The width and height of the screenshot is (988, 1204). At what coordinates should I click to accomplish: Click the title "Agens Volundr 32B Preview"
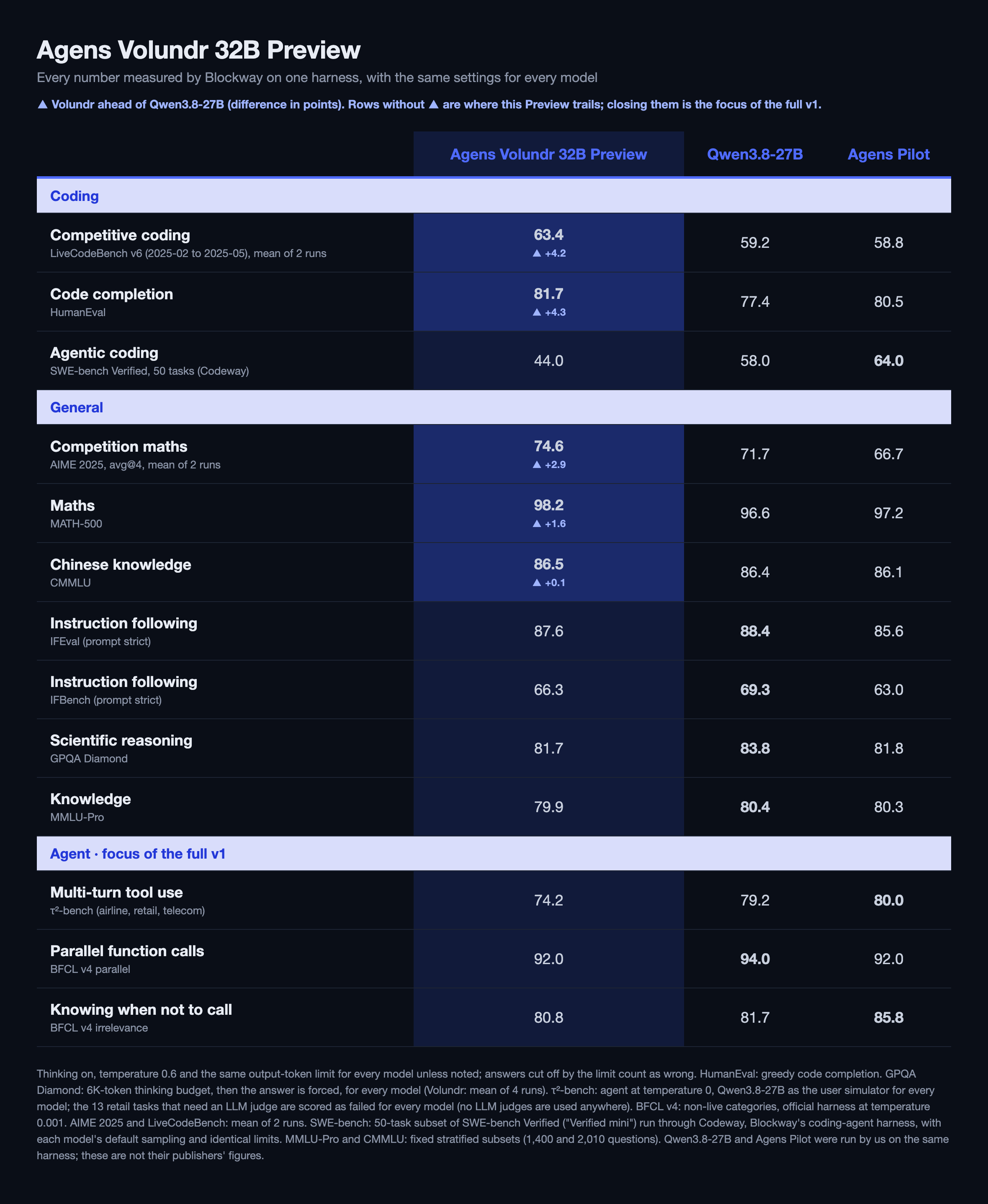point(198,50)
